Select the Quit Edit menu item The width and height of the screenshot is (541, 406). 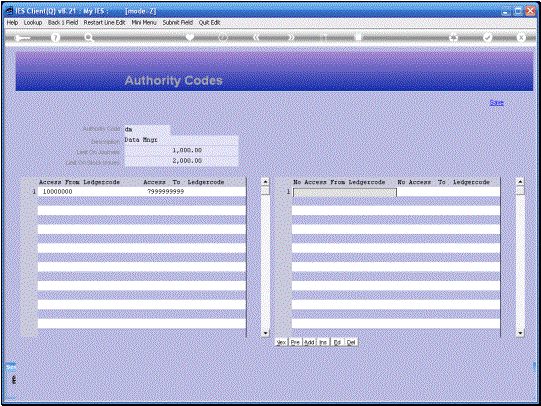[x=209, y=22]
